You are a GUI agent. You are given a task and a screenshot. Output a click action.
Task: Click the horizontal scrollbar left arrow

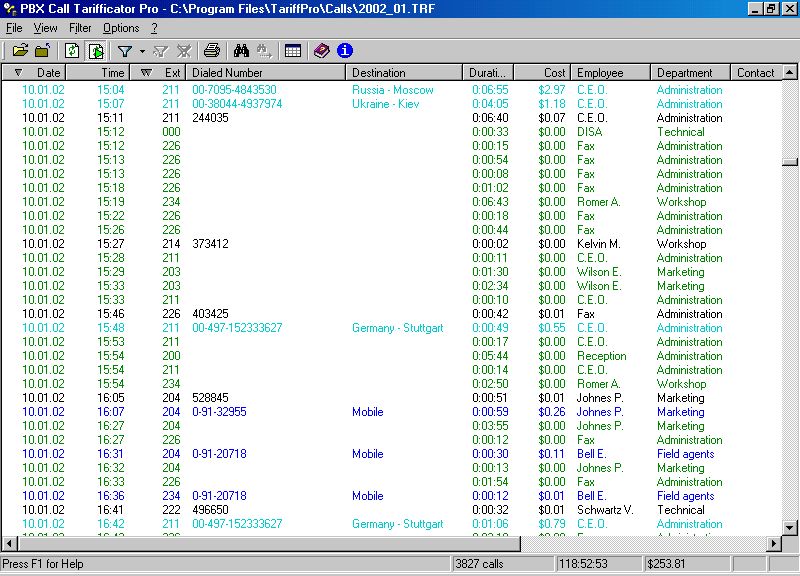click(10, 544)
